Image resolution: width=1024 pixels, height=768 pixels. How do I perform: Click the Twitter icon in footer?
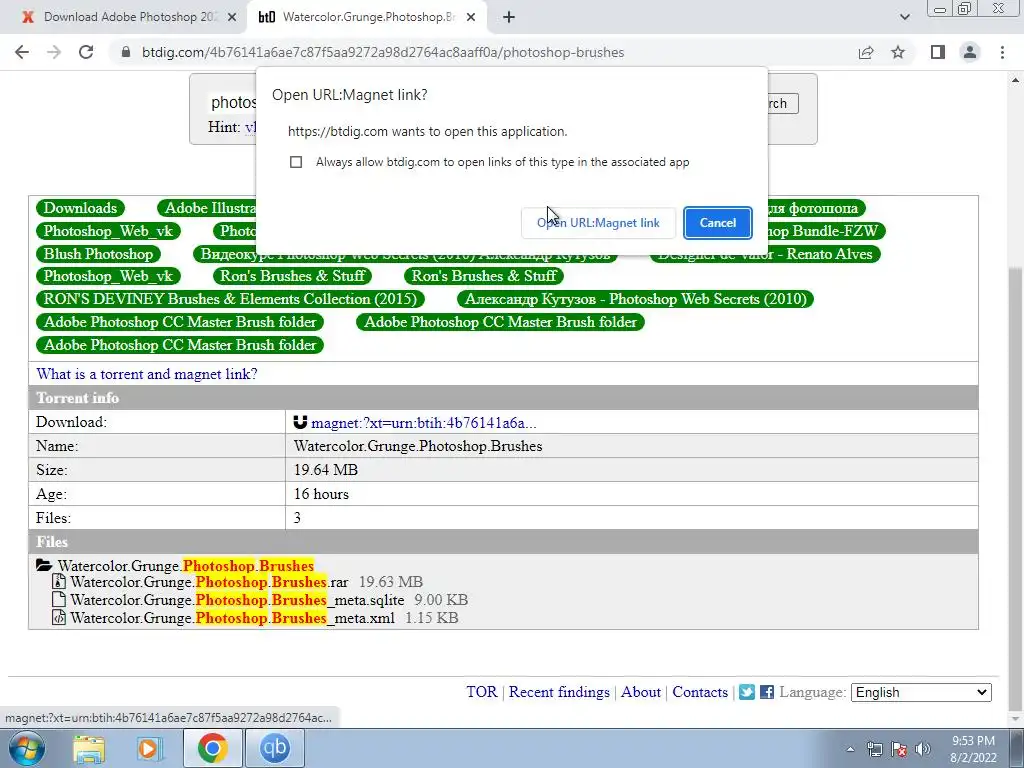pos(747,692)
